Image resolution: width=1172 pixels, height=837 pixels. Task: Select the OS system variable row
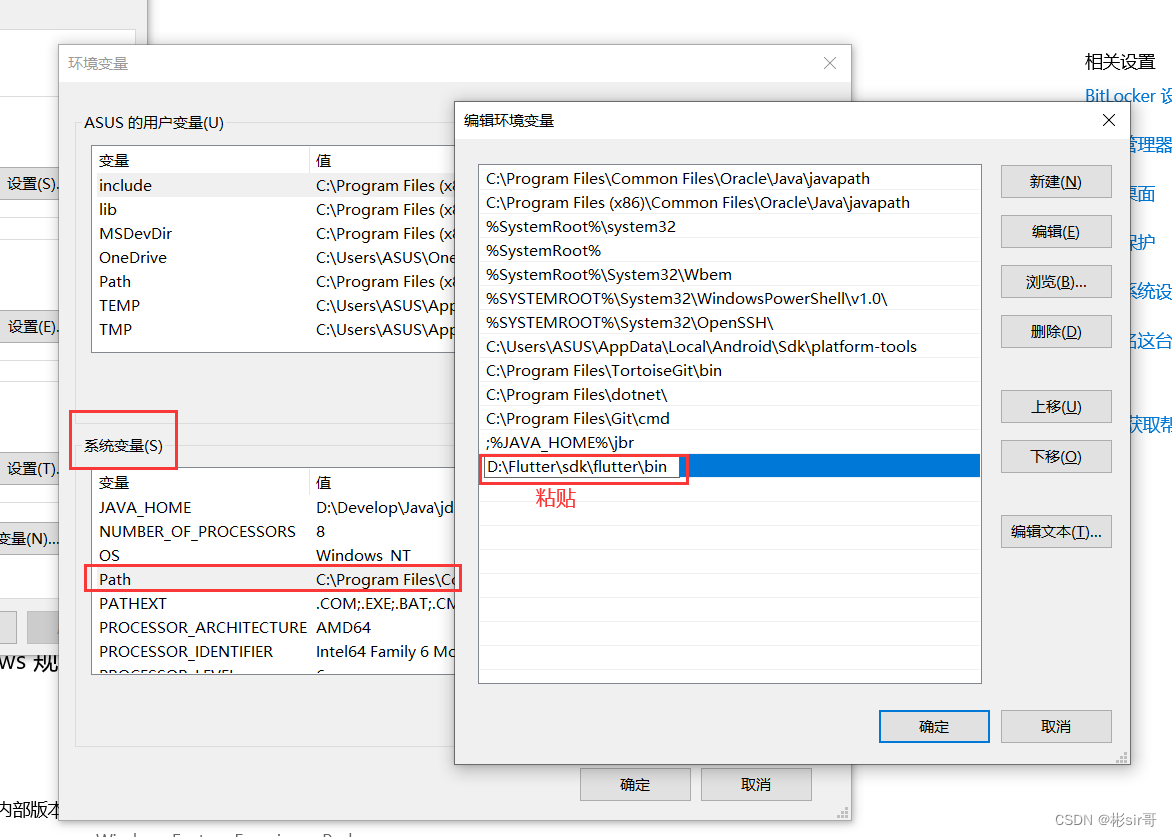pyautogui.click(x=274, y=555)
